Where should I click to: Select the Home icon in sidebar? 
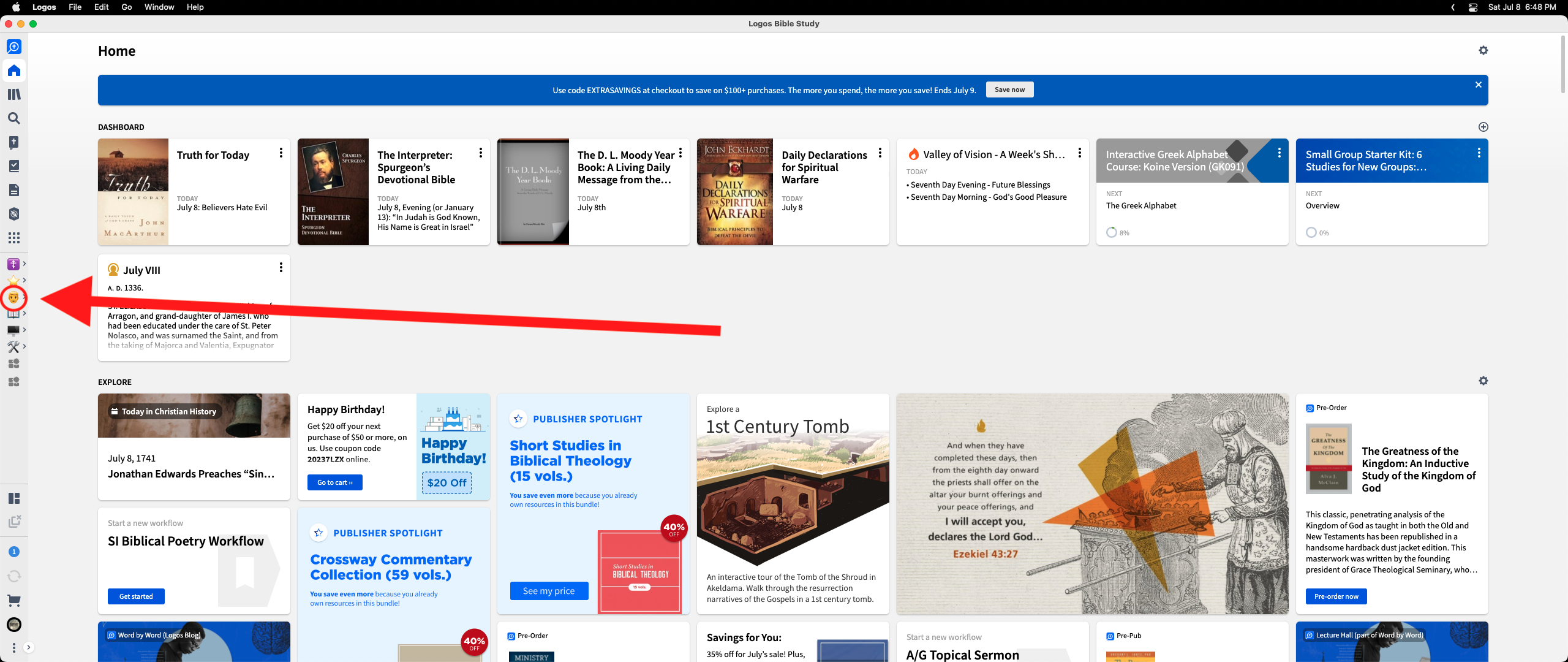(13, 70)
